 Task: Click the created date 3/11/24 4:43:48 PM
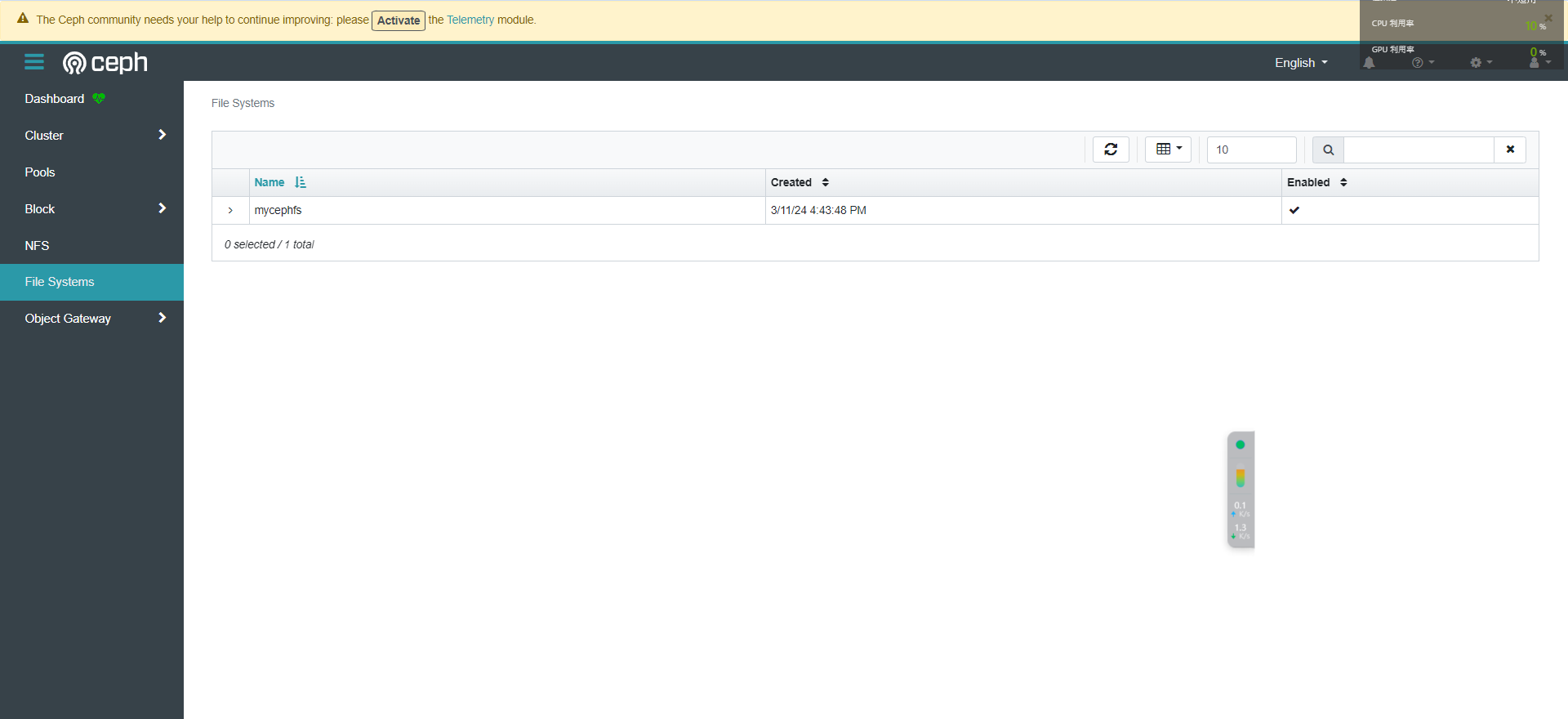tap(818, 210)
